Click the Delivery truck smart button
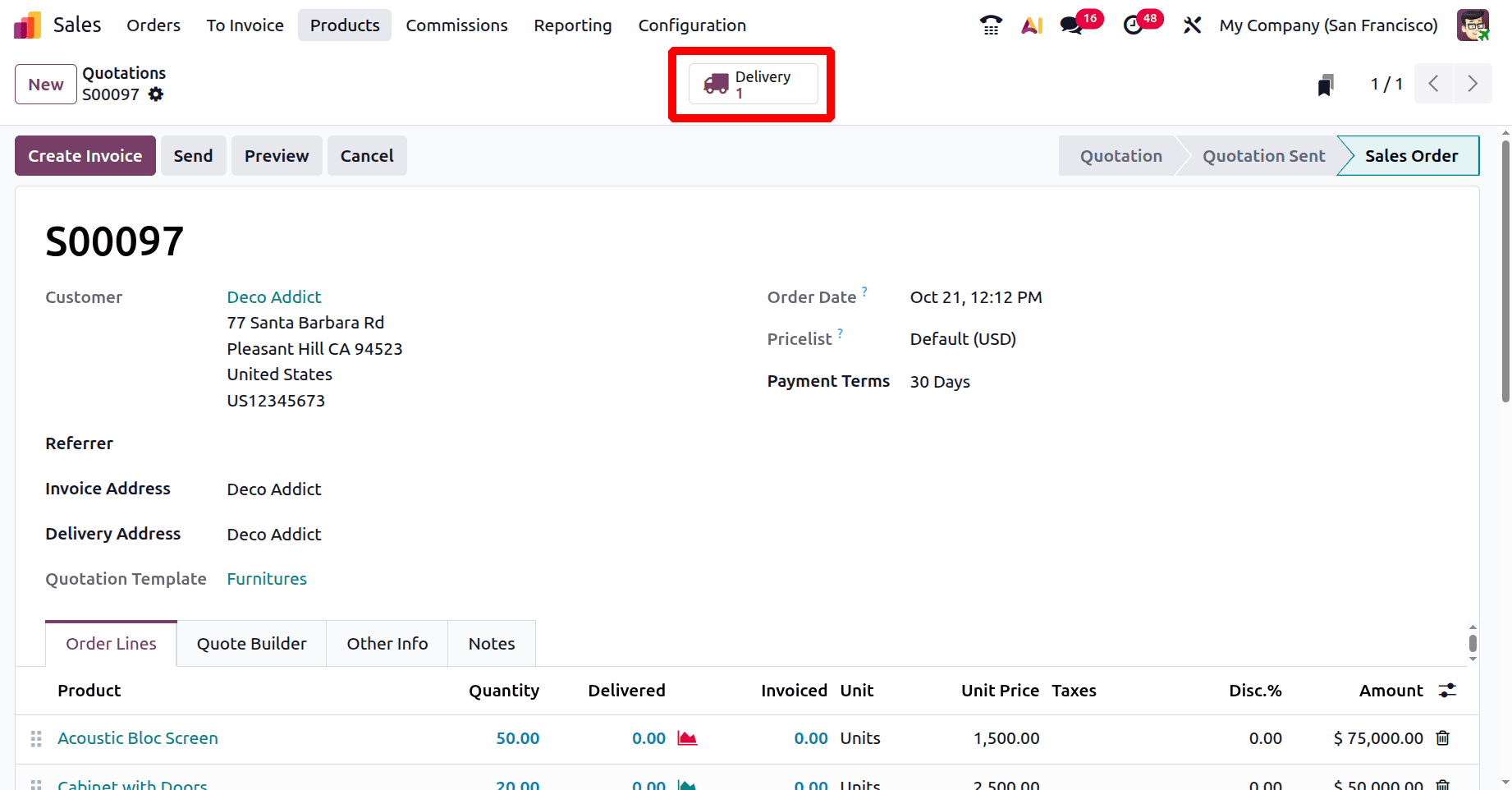 click(x=753, y=84)
